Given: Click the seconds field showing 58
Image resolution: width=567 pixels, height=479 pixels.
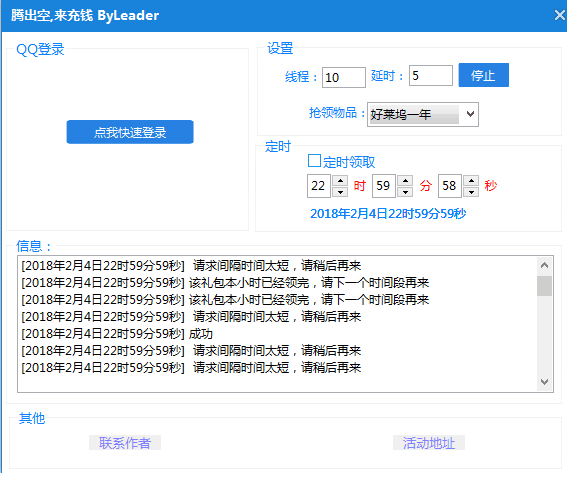Looking at the screenshot, I should (x=449, y=186).
